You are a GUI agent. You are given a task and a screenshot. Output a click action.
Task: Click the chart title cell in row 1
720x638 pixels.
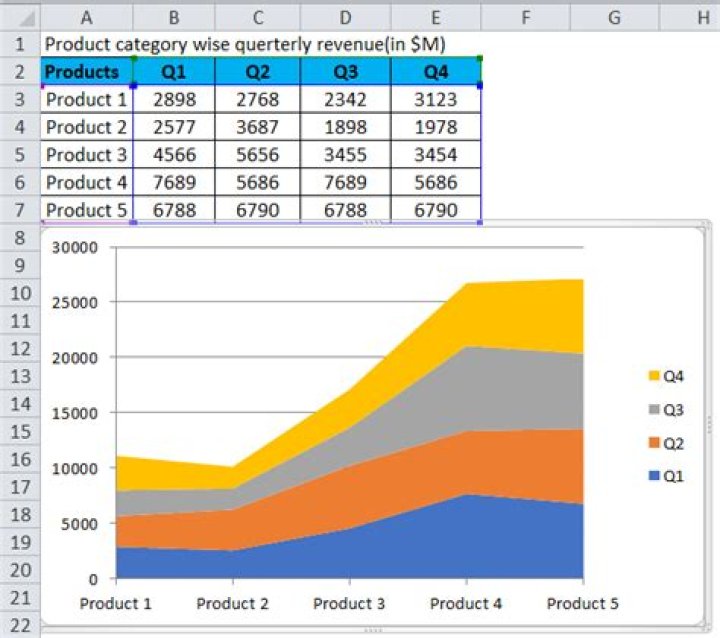[245, 44]
